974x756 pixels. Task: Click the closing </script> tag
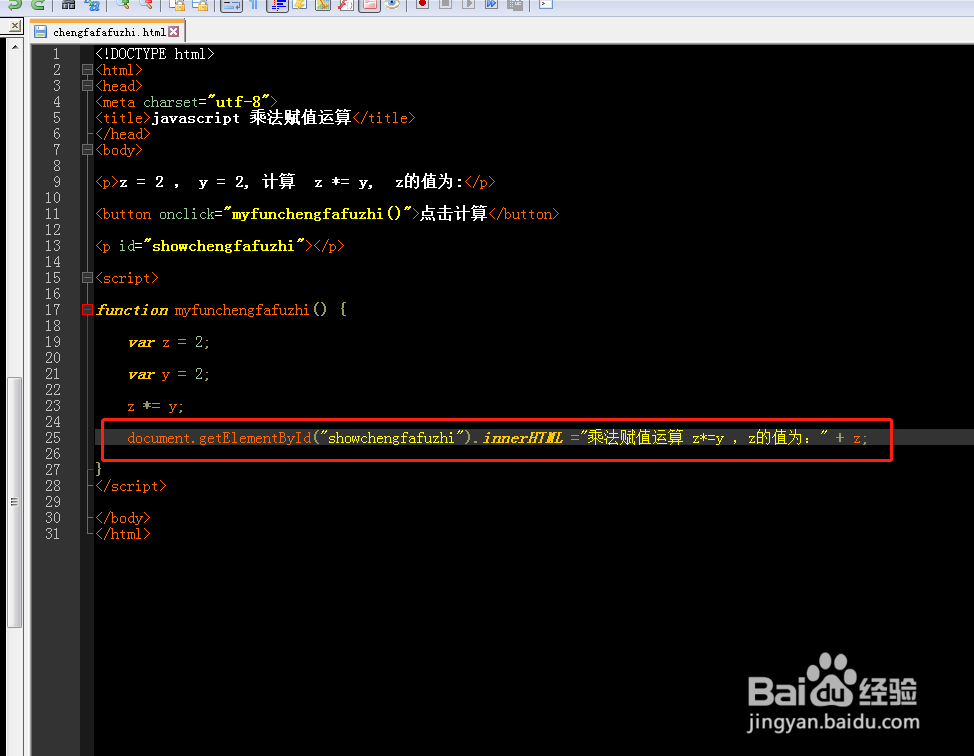click(131, 486)
